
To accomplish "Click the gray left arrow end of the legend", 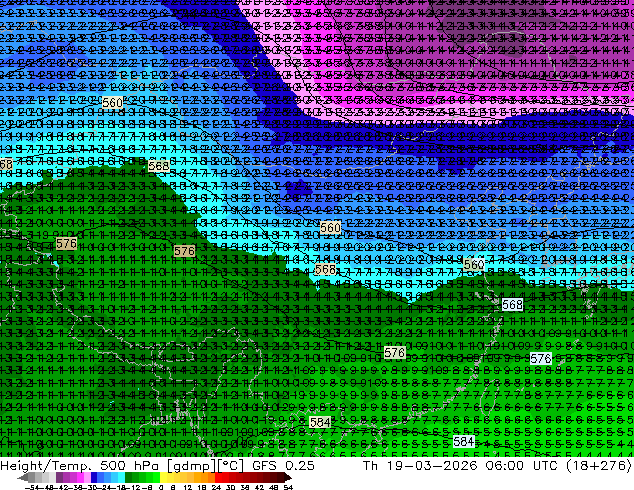I will click(x=23, y=477).
